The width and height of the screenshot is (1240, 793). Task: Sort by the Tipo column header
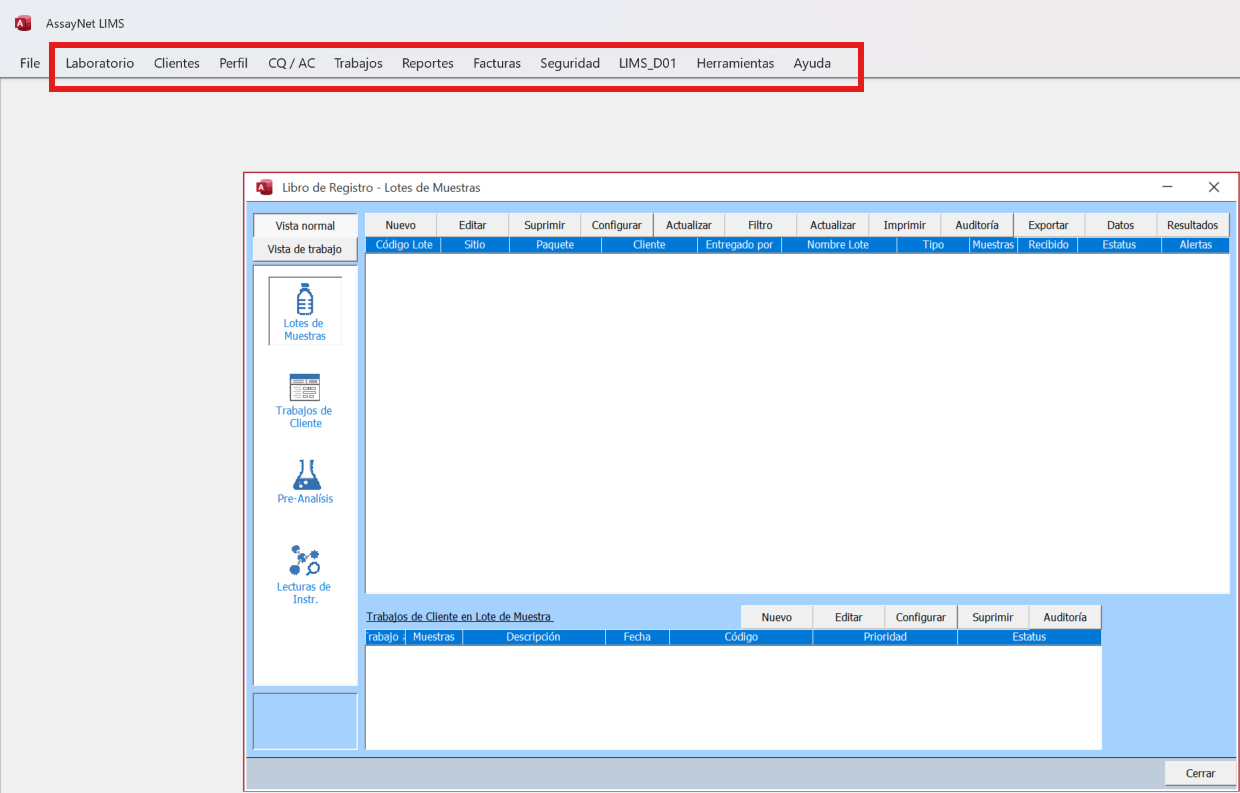[x=934, y=245]
